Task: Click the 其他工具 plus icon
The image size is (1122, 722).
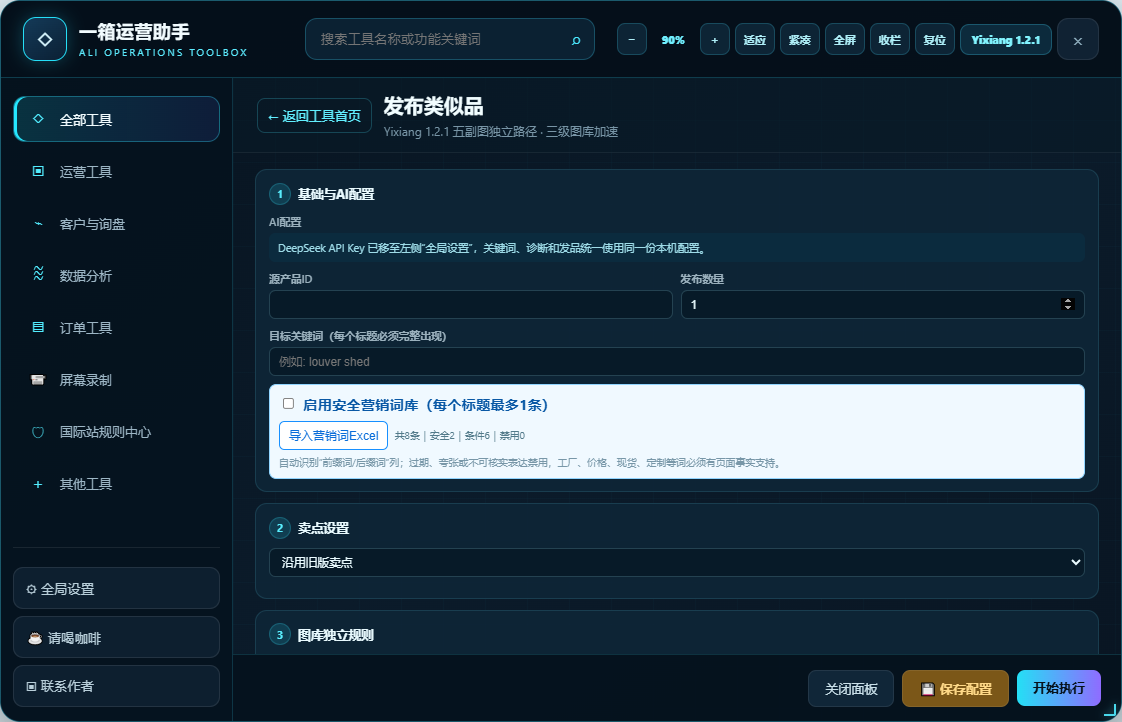Action: point(38,484)
